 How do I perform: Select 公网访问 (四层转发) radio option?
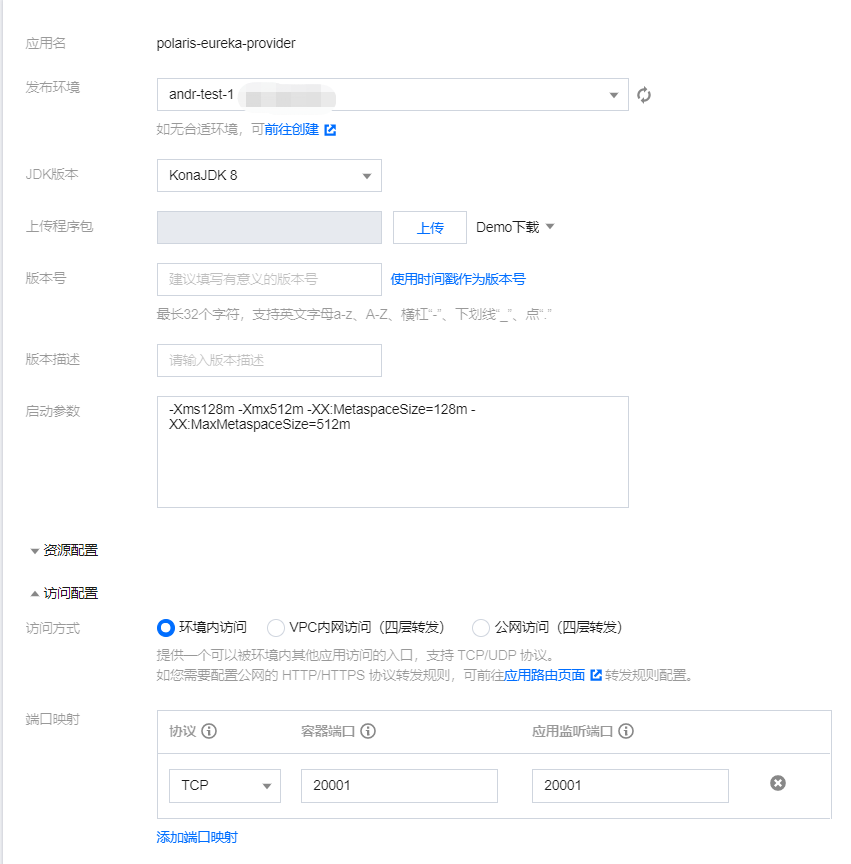point(480,628)
